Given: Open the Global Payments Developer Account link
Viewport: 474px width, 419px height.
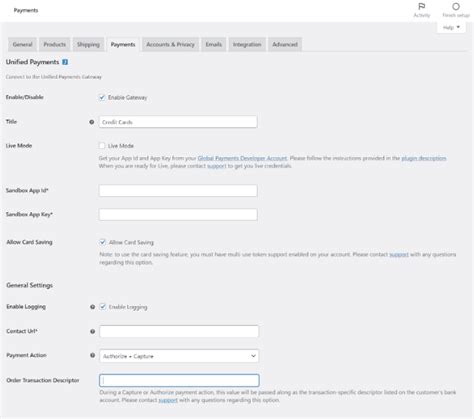Looking at the screenshot, I should point(242,158).
